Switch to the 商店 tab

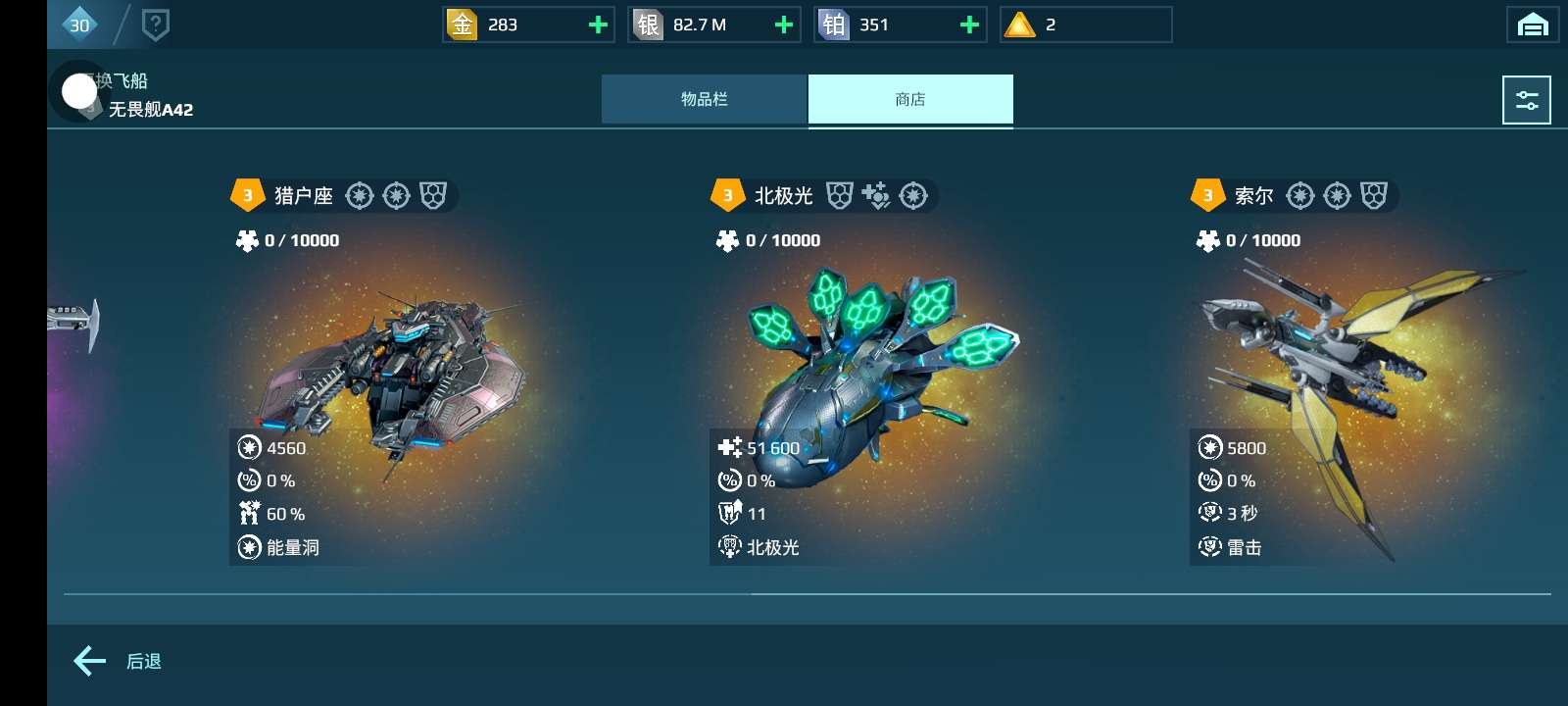coord(910,99)
